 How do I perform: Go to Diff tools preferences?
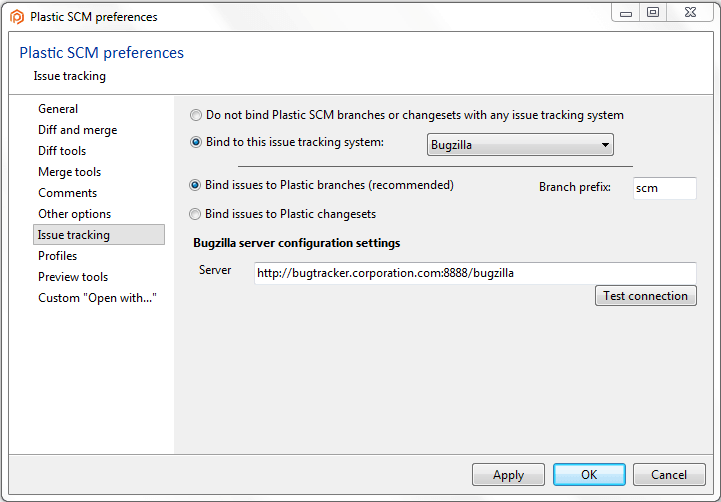pyautogui.click(x=62, y=151)
